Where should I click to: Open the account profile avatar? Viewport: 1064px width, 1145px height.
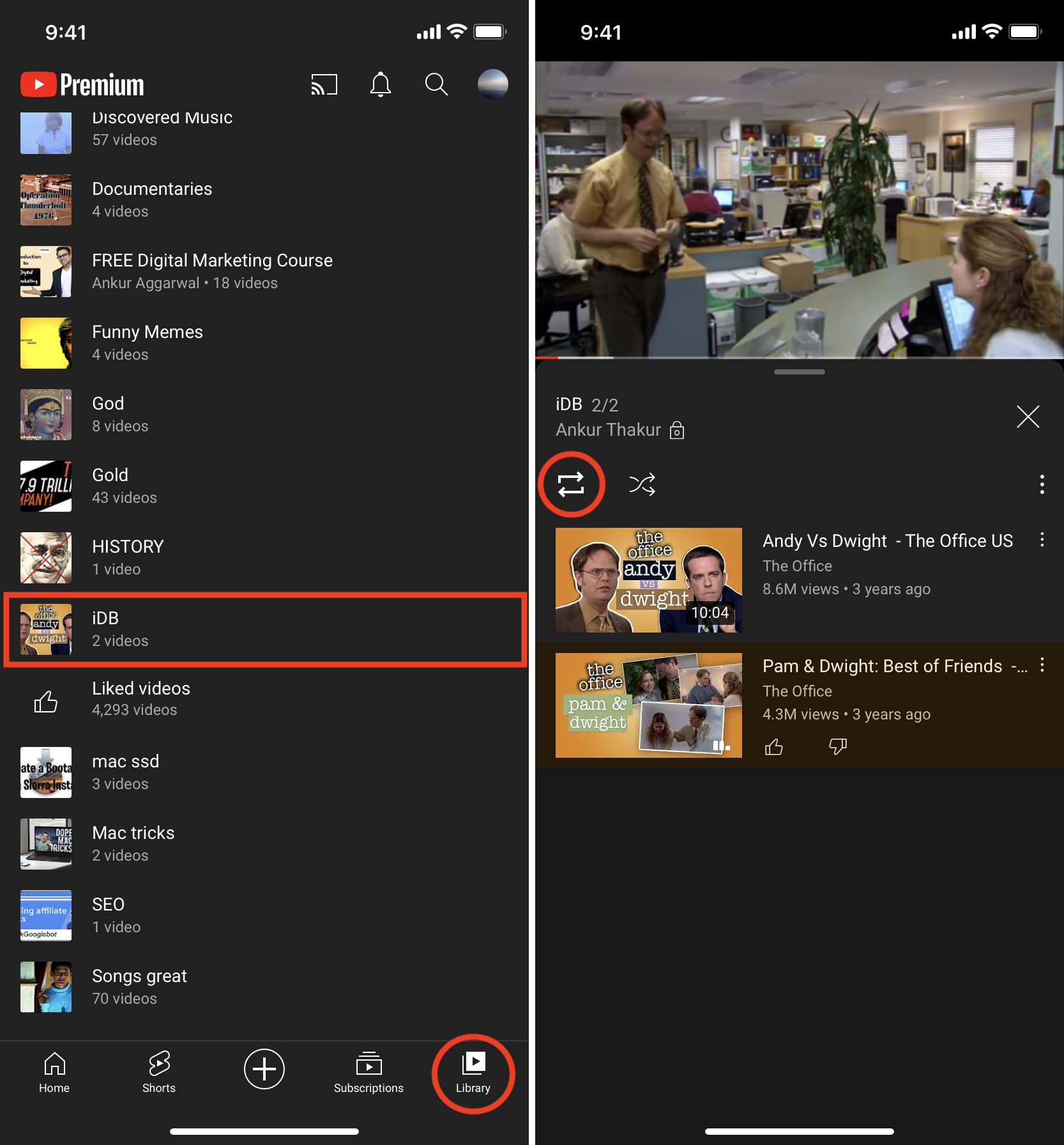point(493,84)
